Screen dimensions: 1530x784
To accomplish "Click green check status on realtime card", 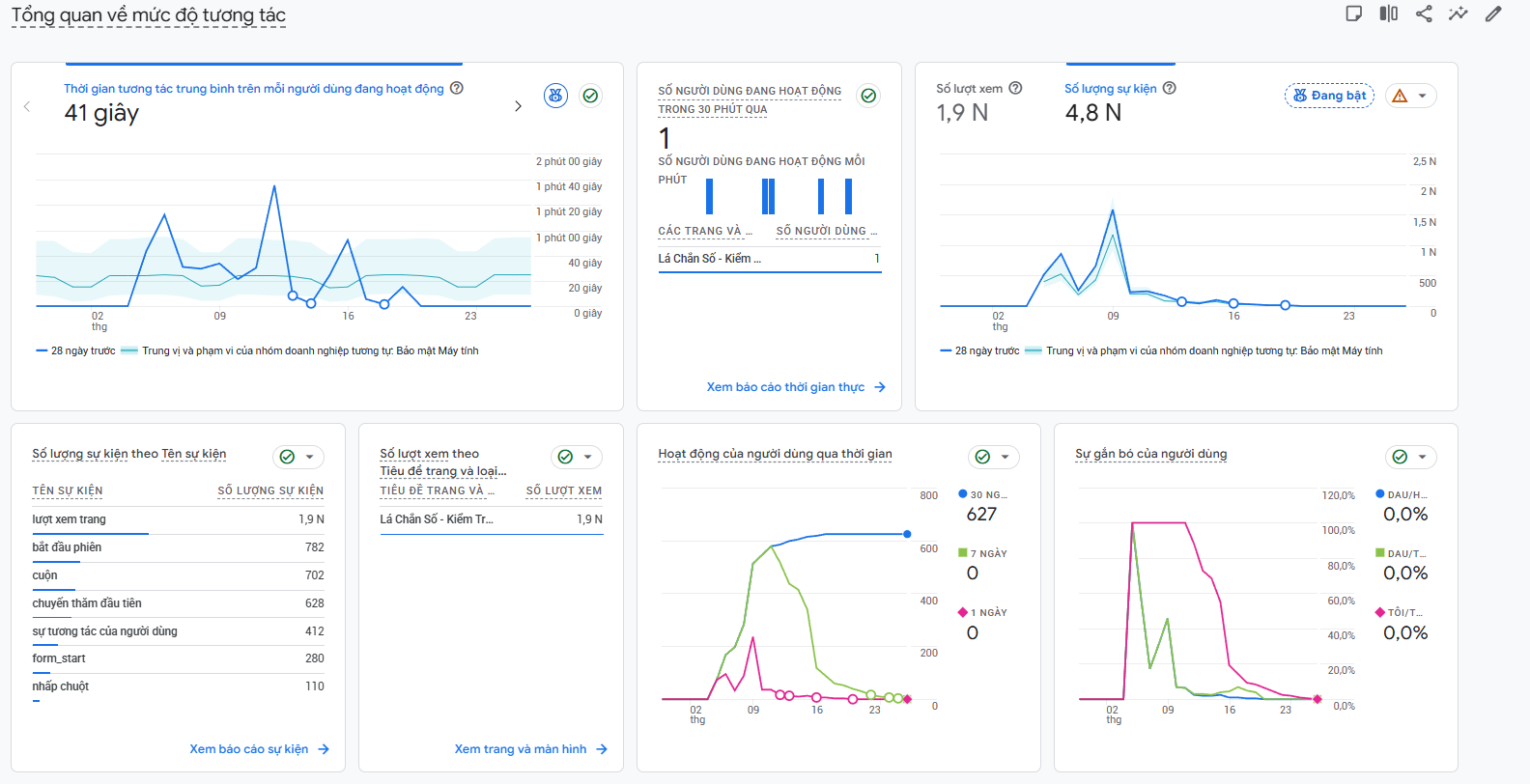I will tap(868, 96).
